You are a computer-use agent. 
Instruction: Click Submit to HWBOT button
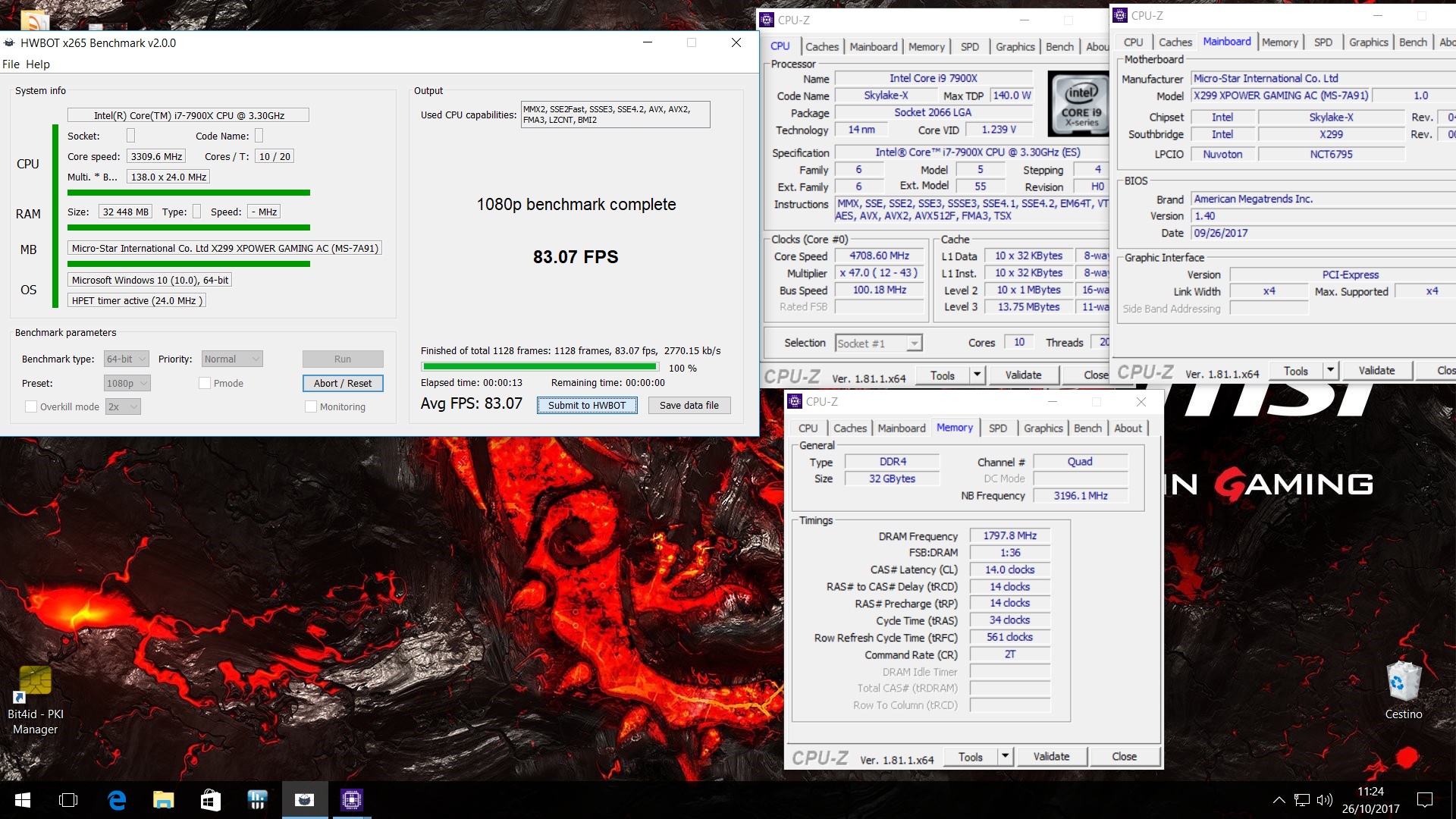[587, 405]
